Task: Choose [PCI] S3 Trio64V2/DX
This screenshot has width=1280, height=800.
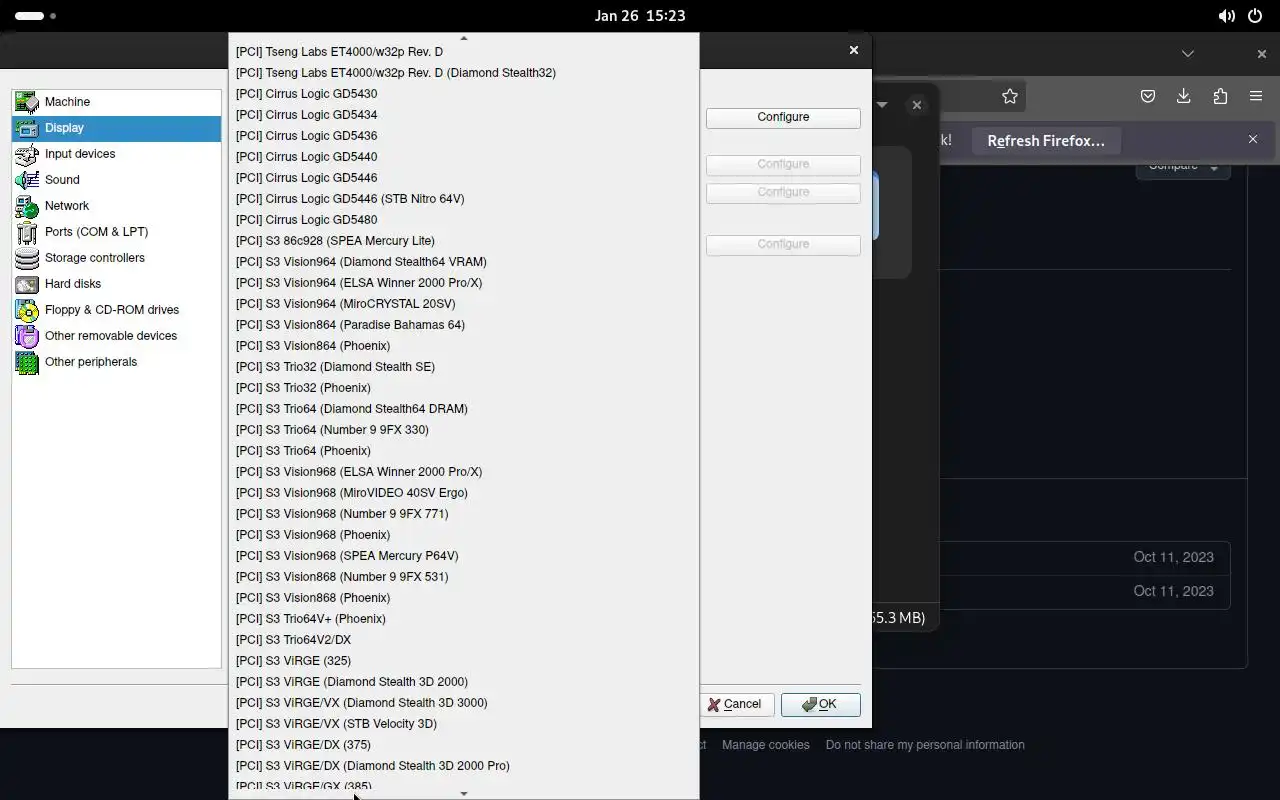Action: pyautogui.click(x=464, y=640)
